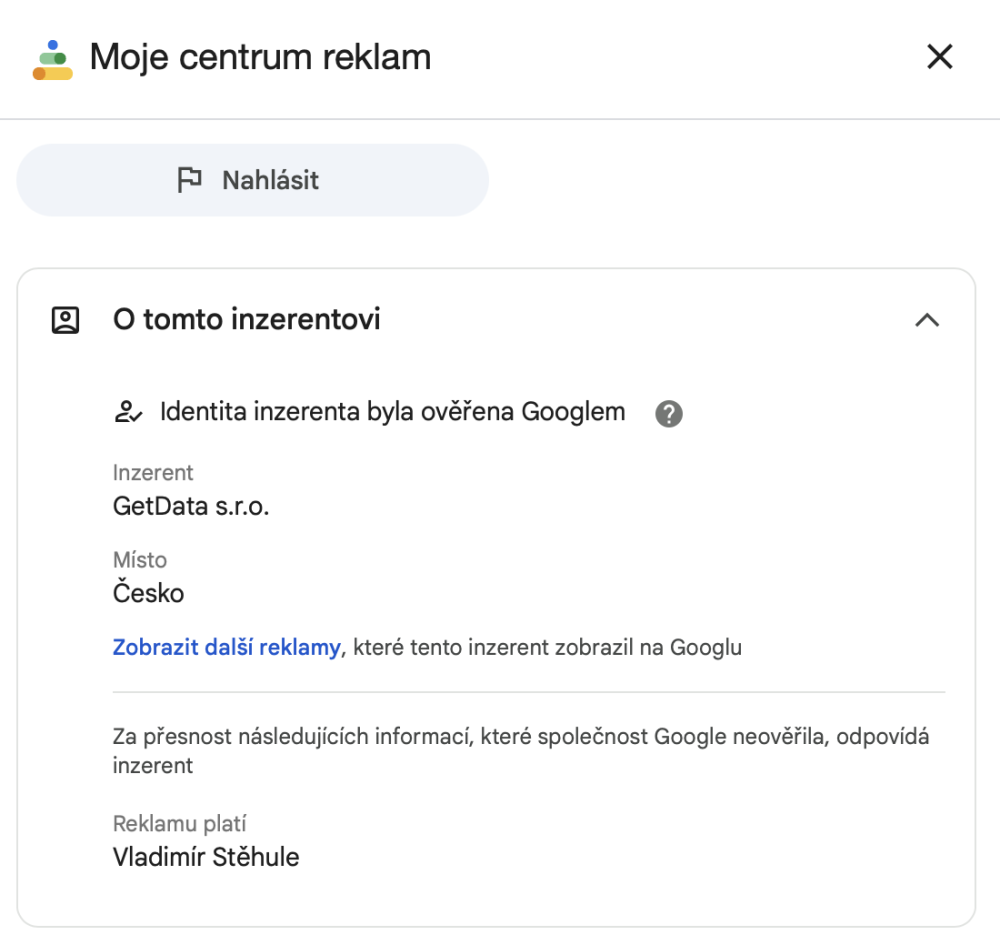Image resolution: width=1000 pixels, height=935 pixels.
Task: Open the Zobrazit další reklamy link
Action: 226,647
